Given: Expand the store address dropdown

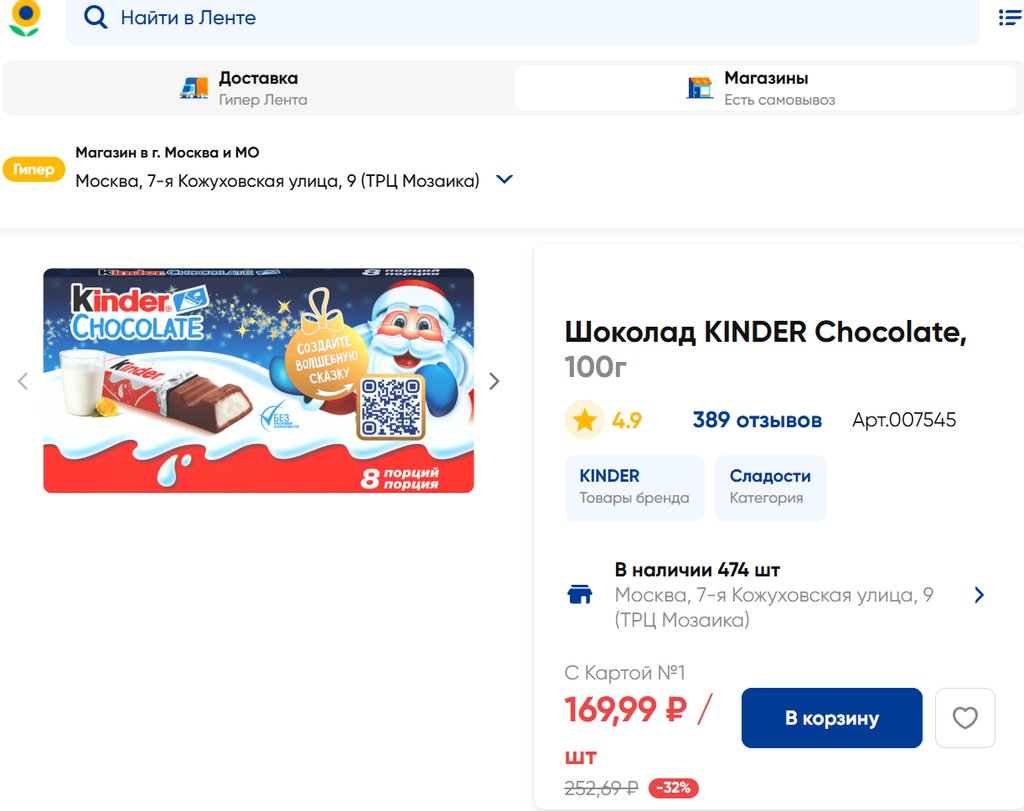Looking at the screenshot, I should click(x=504, y=180).
